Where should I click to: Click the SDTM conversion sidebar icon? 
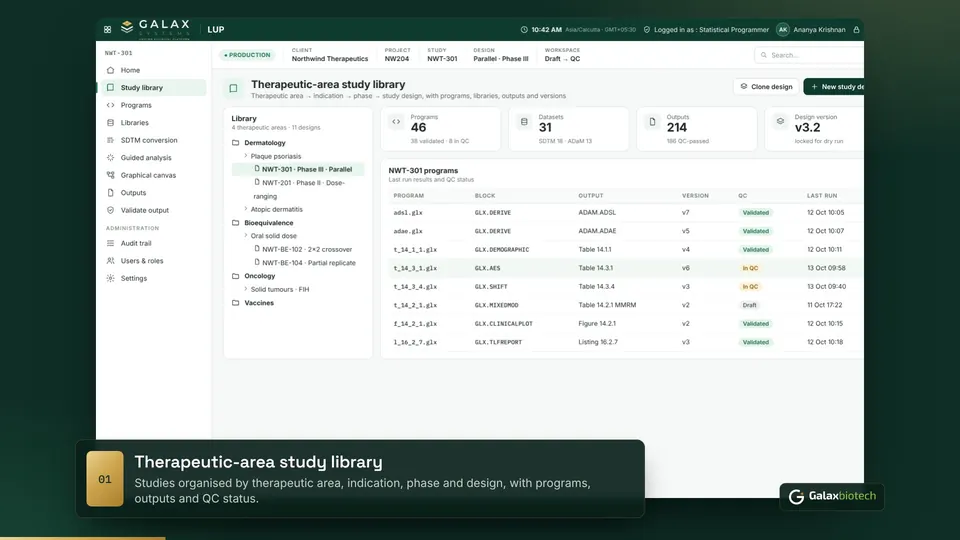click(110, 140)
